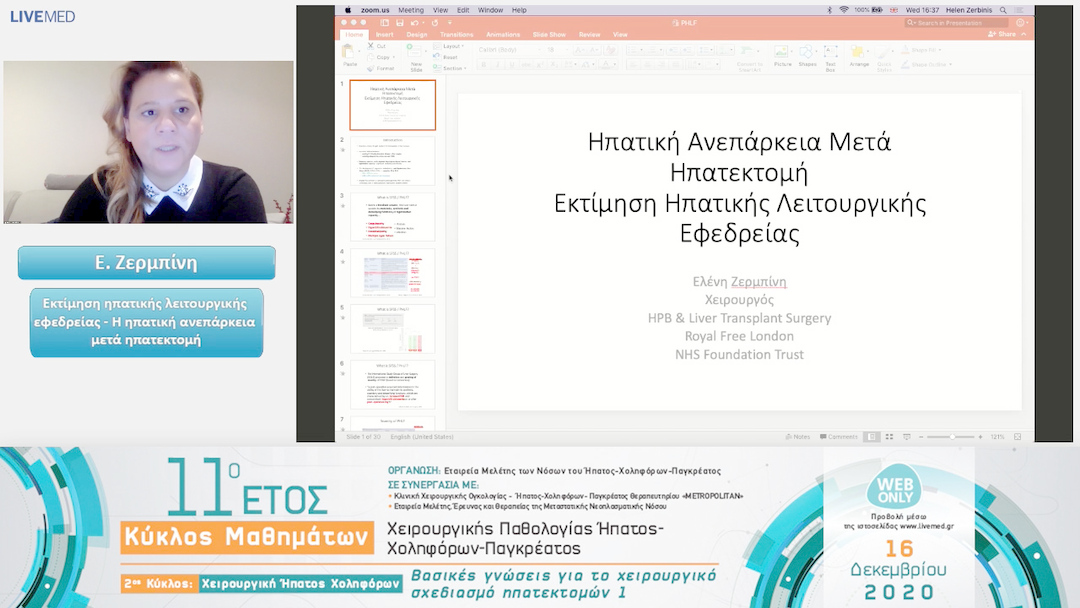This screenshot has height=608, width=1080.
Task: Click the Cut scissors icon
Action: pyautogui.click(x=371, y=46)
